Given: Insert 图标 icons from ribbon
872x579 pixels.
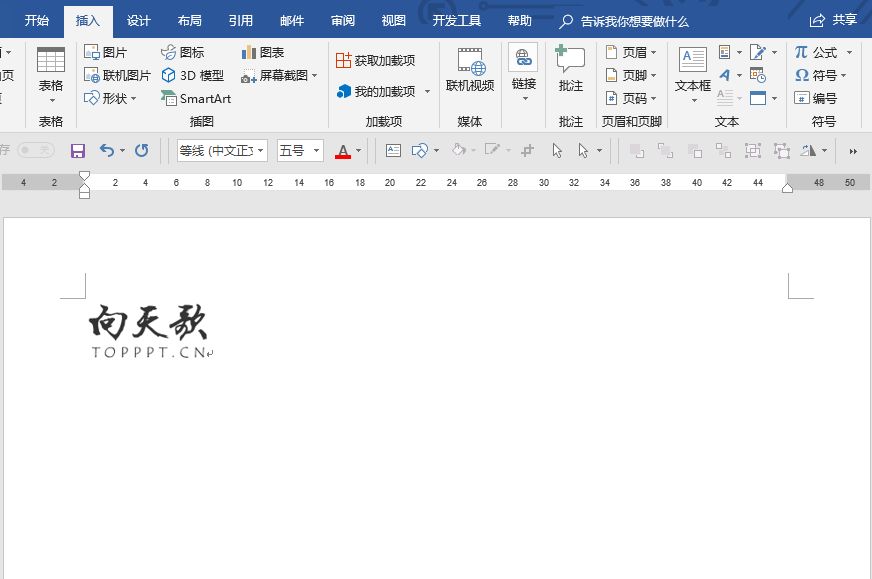Looking at the screenshot, I should point(182,52).
